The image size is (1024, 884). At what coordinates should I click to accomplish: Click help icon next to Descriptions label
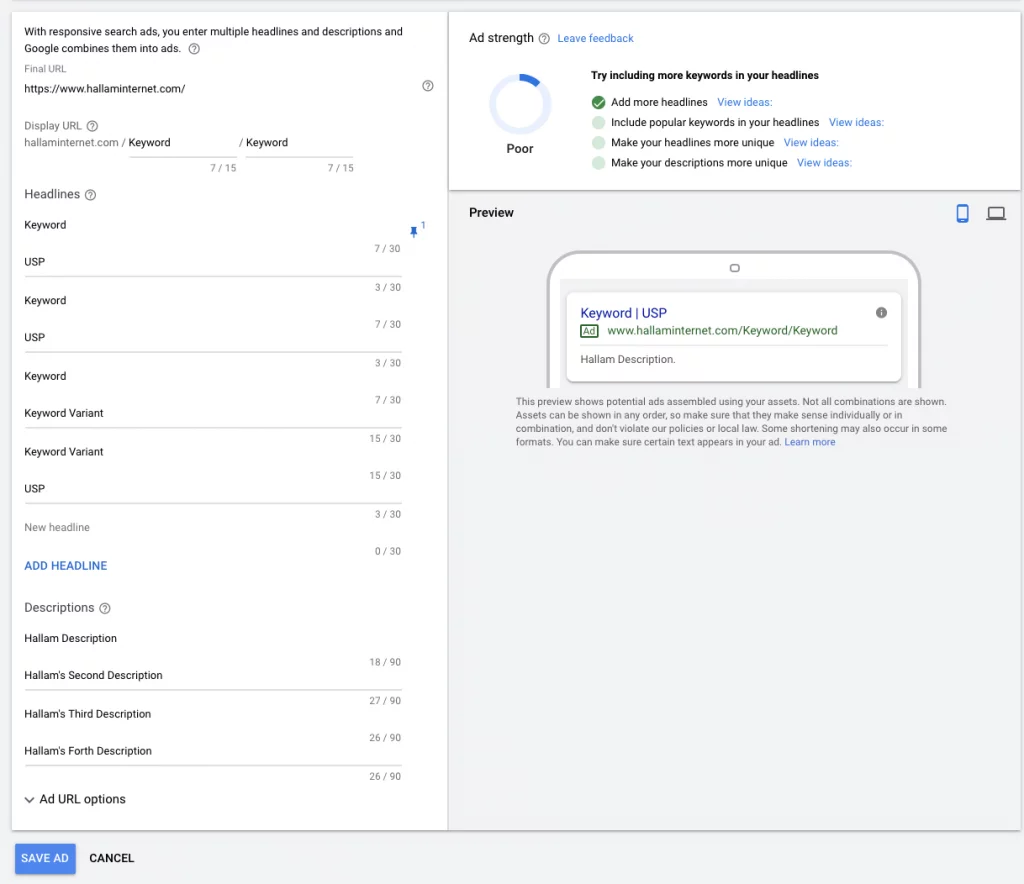point(105,608)
